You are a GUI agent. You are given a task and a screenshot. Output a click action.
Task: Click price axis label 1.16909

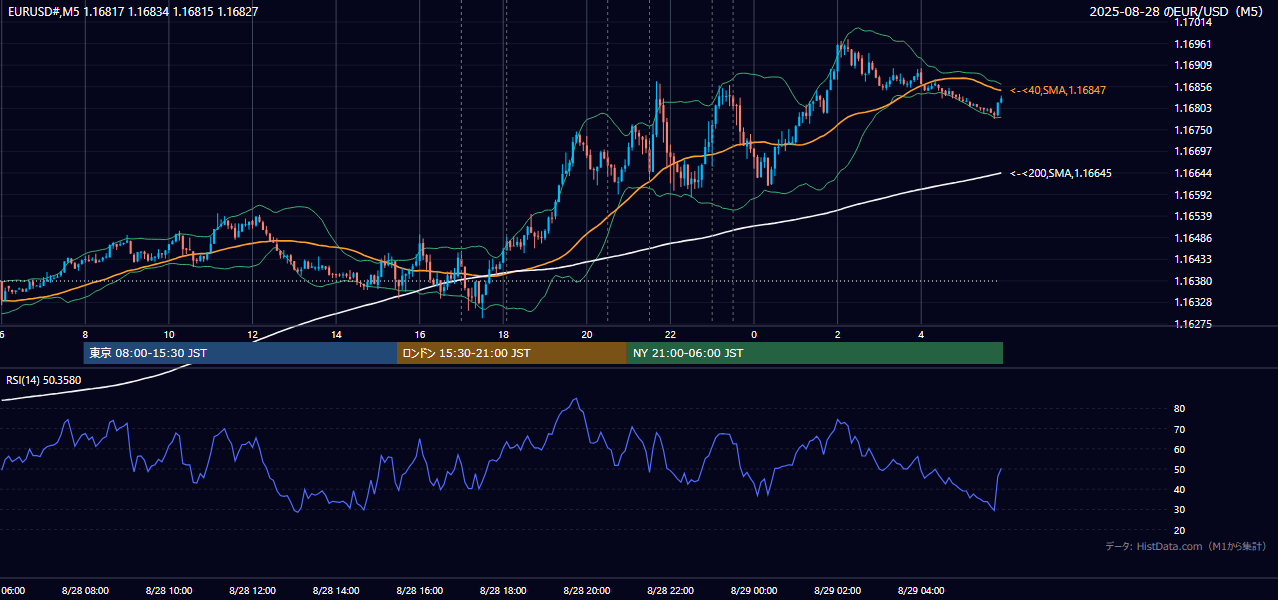click(x=1192, y=65)
